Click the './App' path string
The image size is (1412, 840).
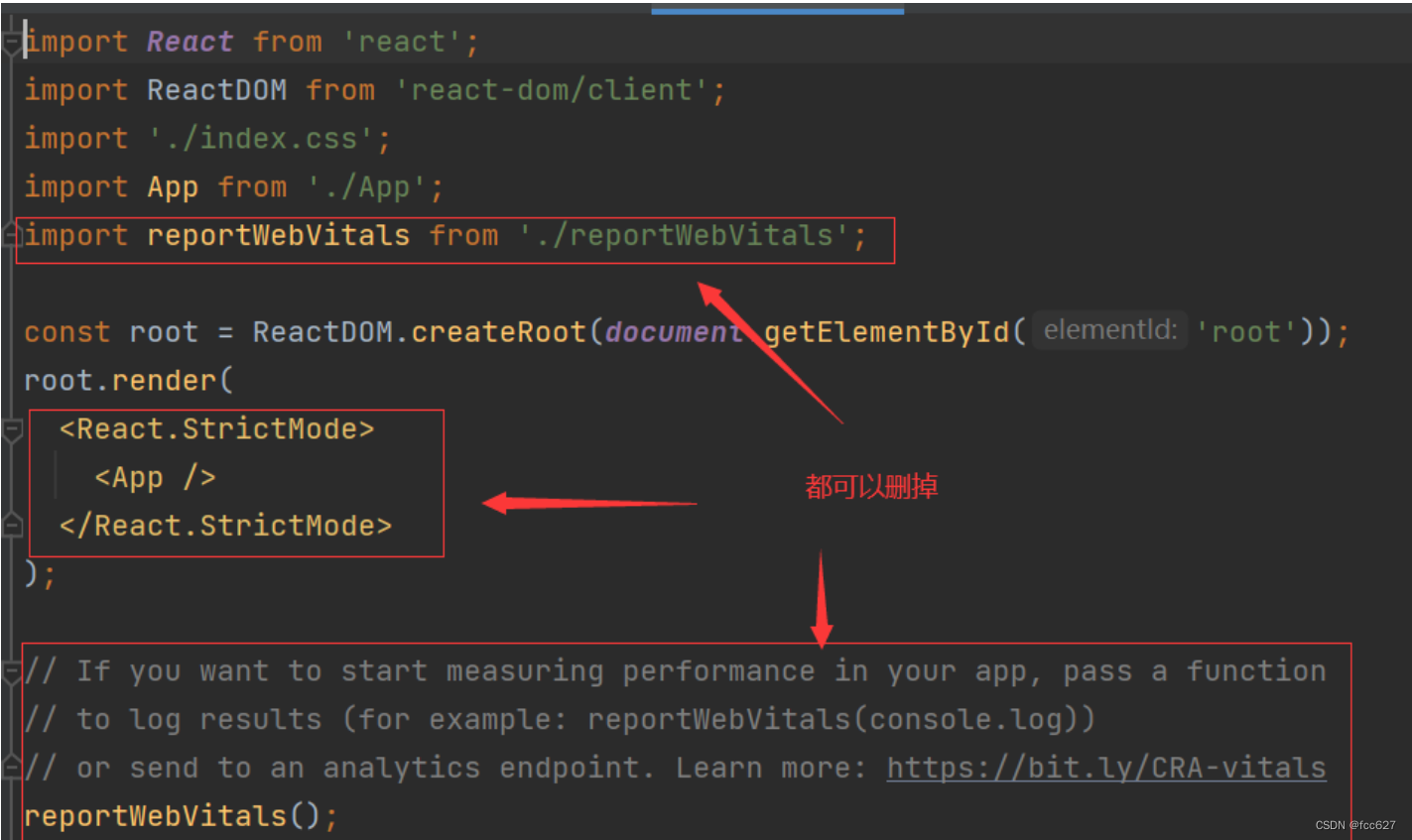tap(367, 187)
